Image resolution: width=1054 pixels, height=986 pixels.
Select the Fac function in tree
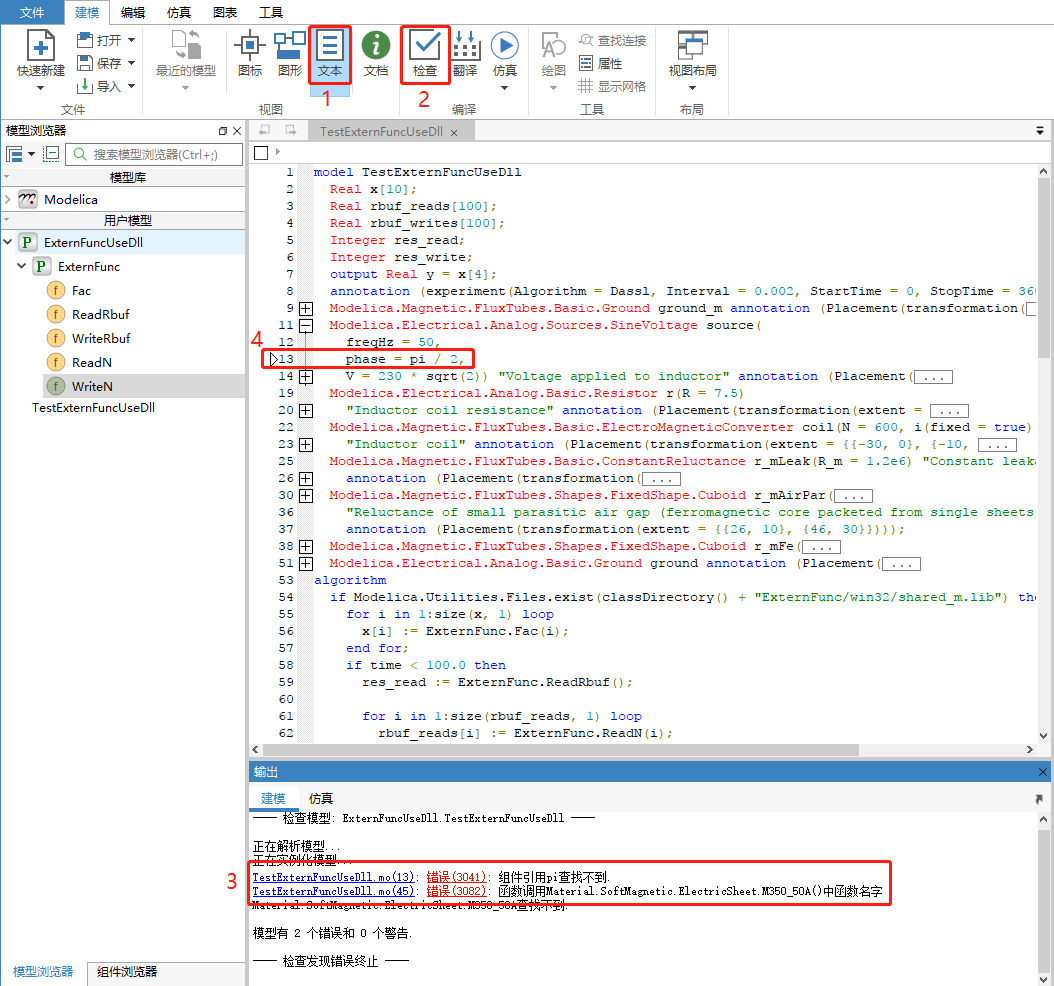81,290
